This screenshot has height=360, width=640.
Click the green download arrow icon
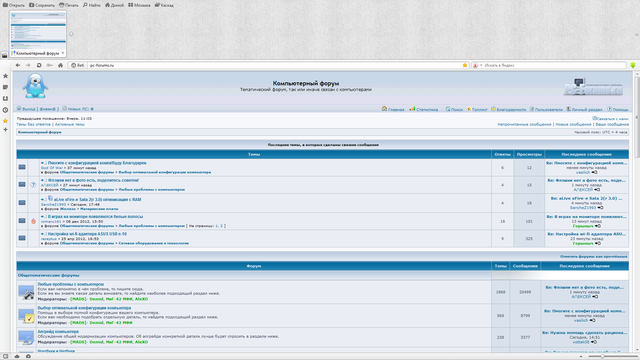click(633, 65)
